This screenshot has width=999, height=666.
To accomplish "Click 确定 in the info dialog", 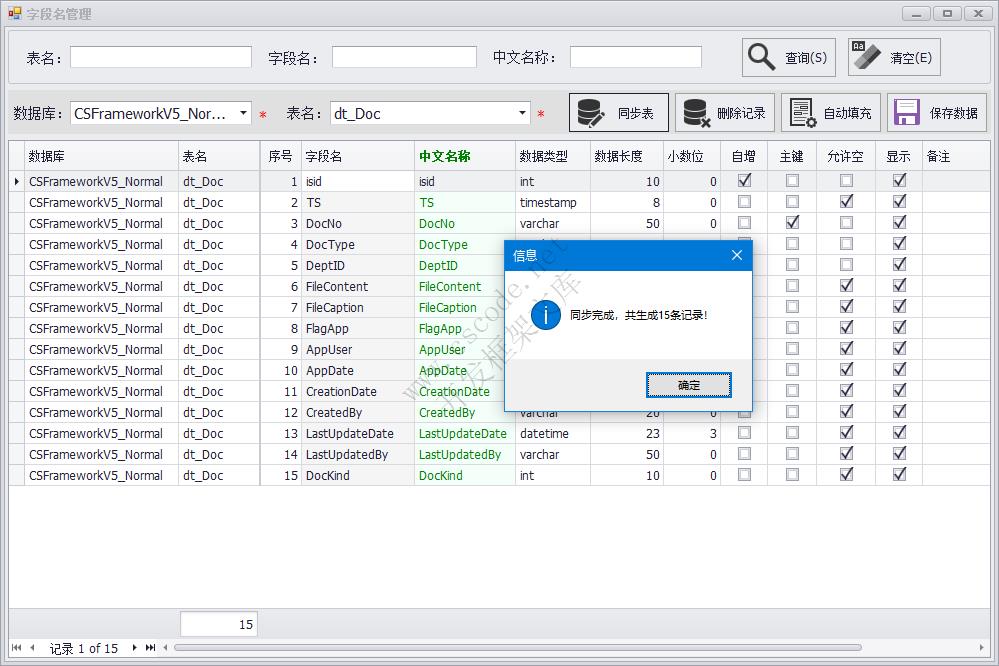I will (688, 385).
